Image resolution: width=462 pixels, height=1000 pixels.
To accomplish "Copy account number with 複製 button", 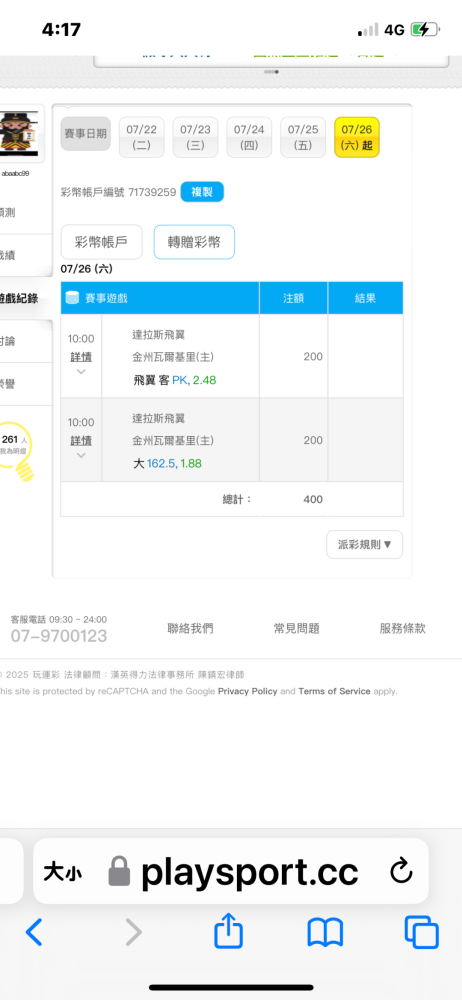I will tap(202, 192).
